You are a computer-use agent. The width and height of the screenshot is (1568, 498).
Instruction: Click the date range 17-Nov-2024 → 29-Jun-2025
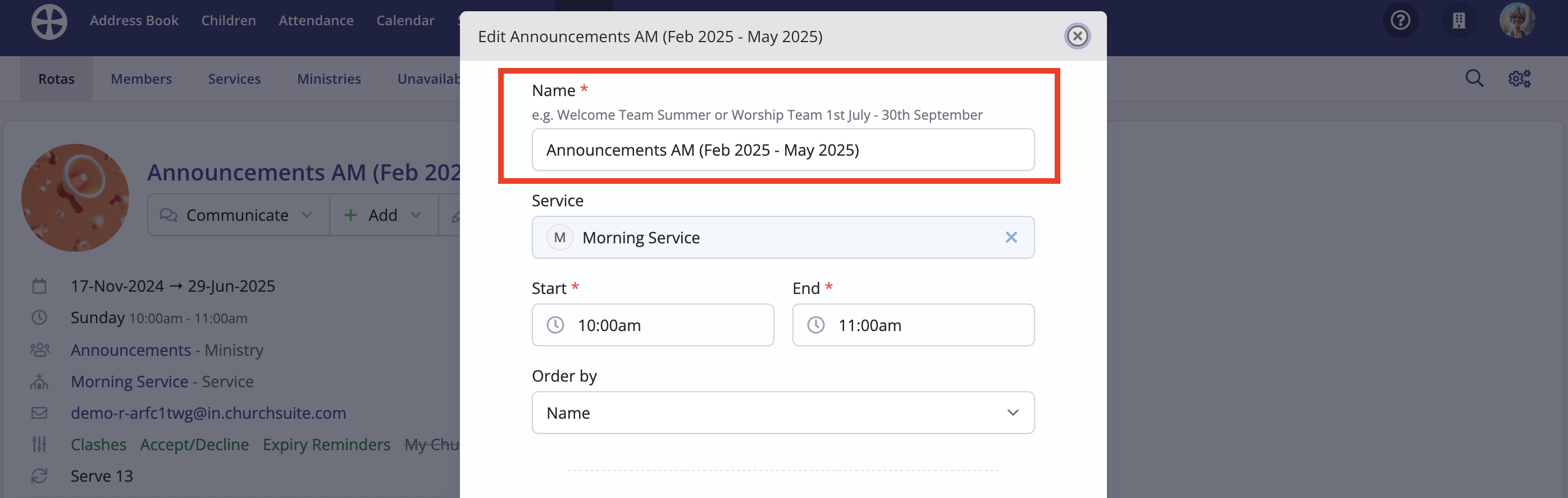point(173,286)
